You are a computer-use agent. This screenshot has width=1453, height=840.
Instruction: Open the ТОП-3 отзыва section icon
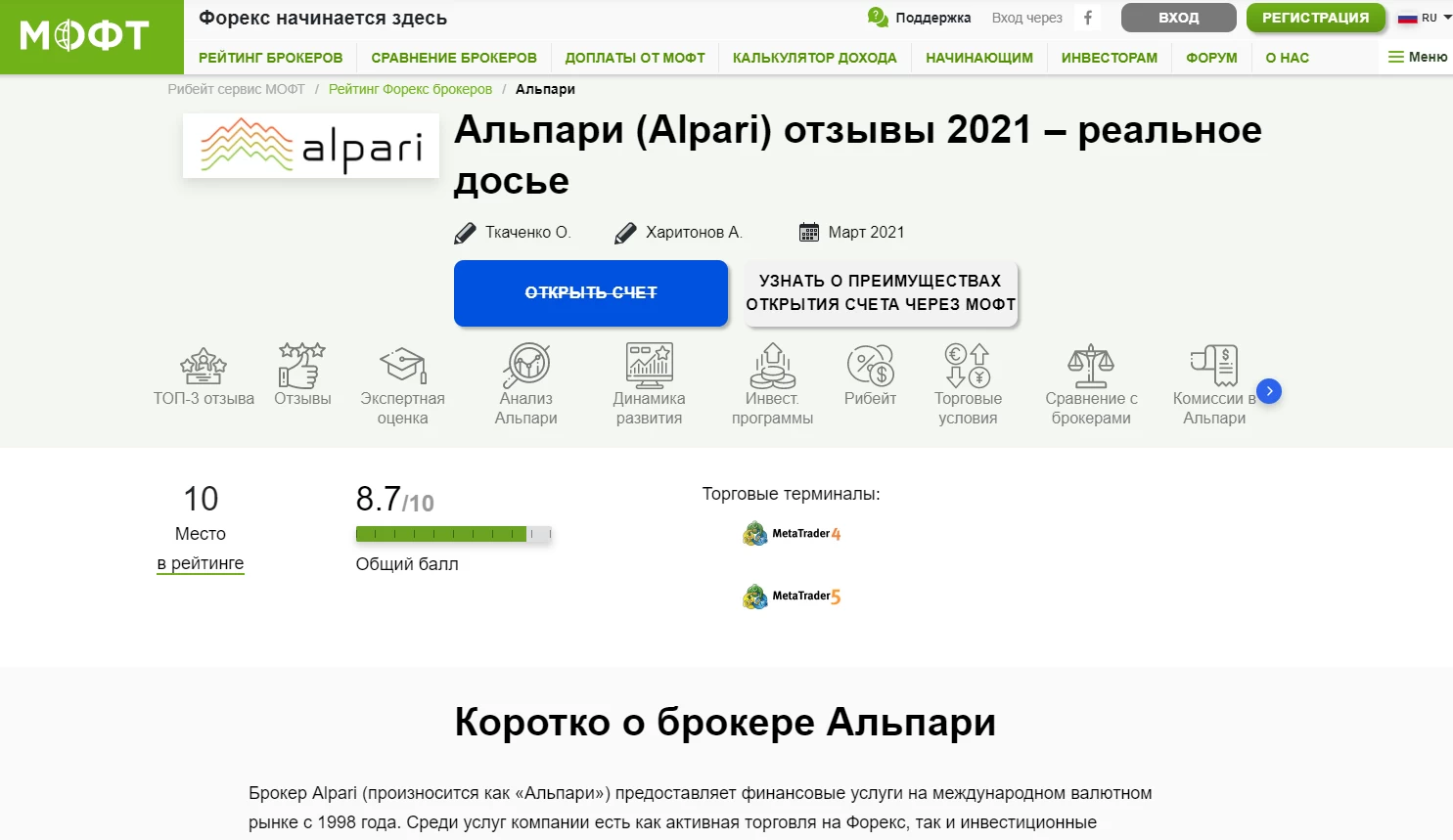[204, 366]
